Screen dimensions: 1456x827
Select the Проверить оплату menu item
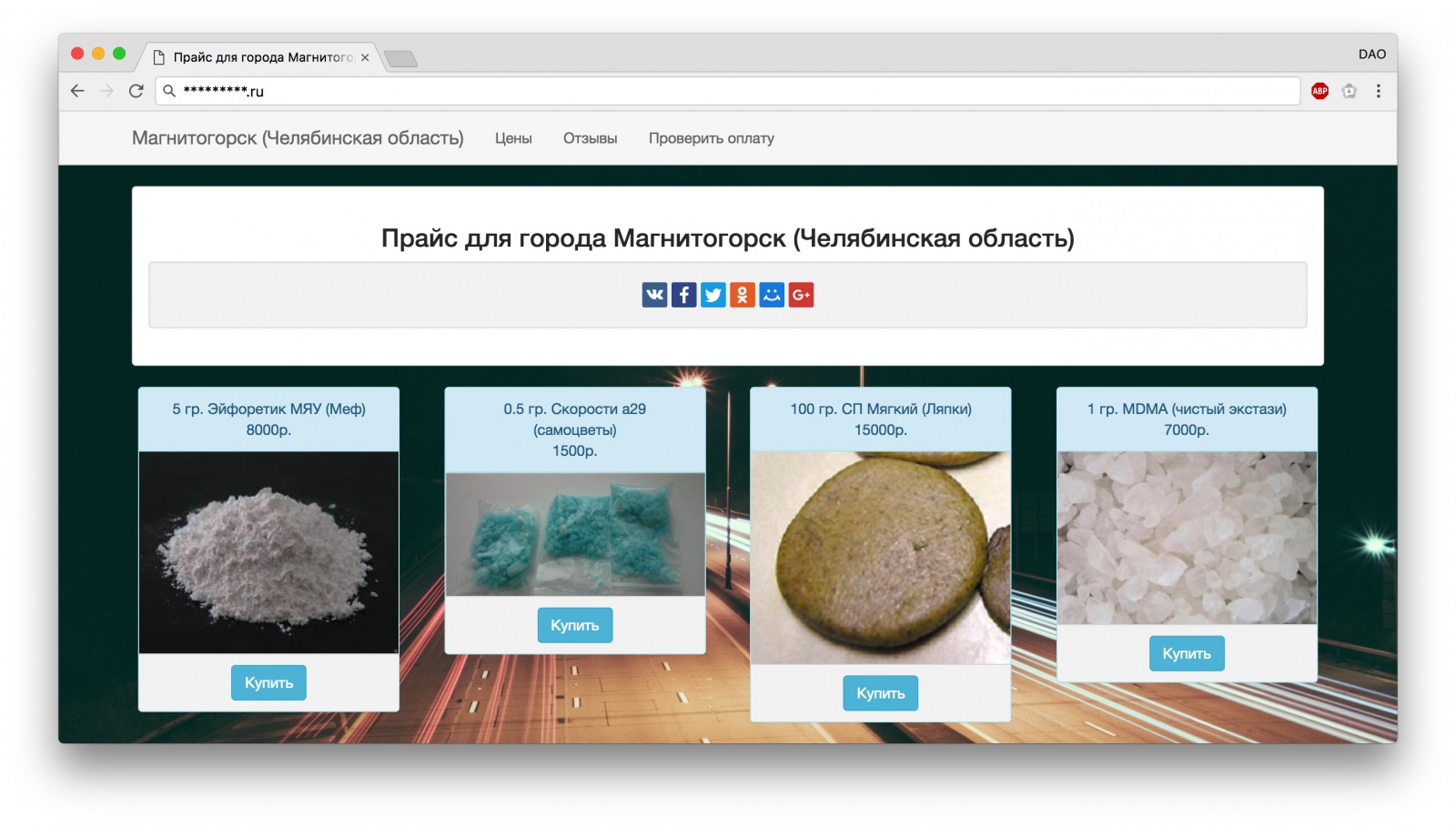[712, 138]
